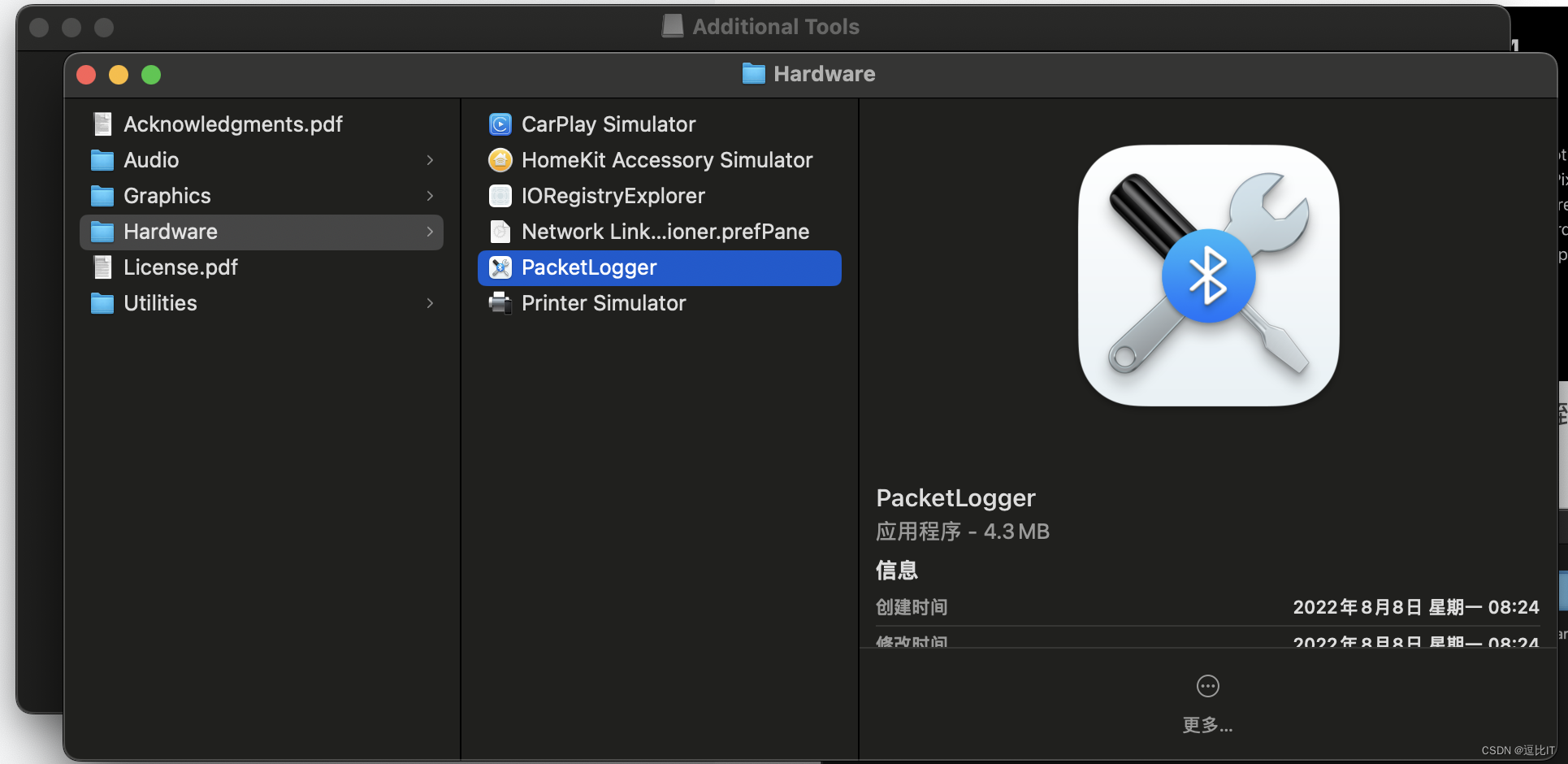Open the CarPlay Simulator app

[x=609, y=124]
